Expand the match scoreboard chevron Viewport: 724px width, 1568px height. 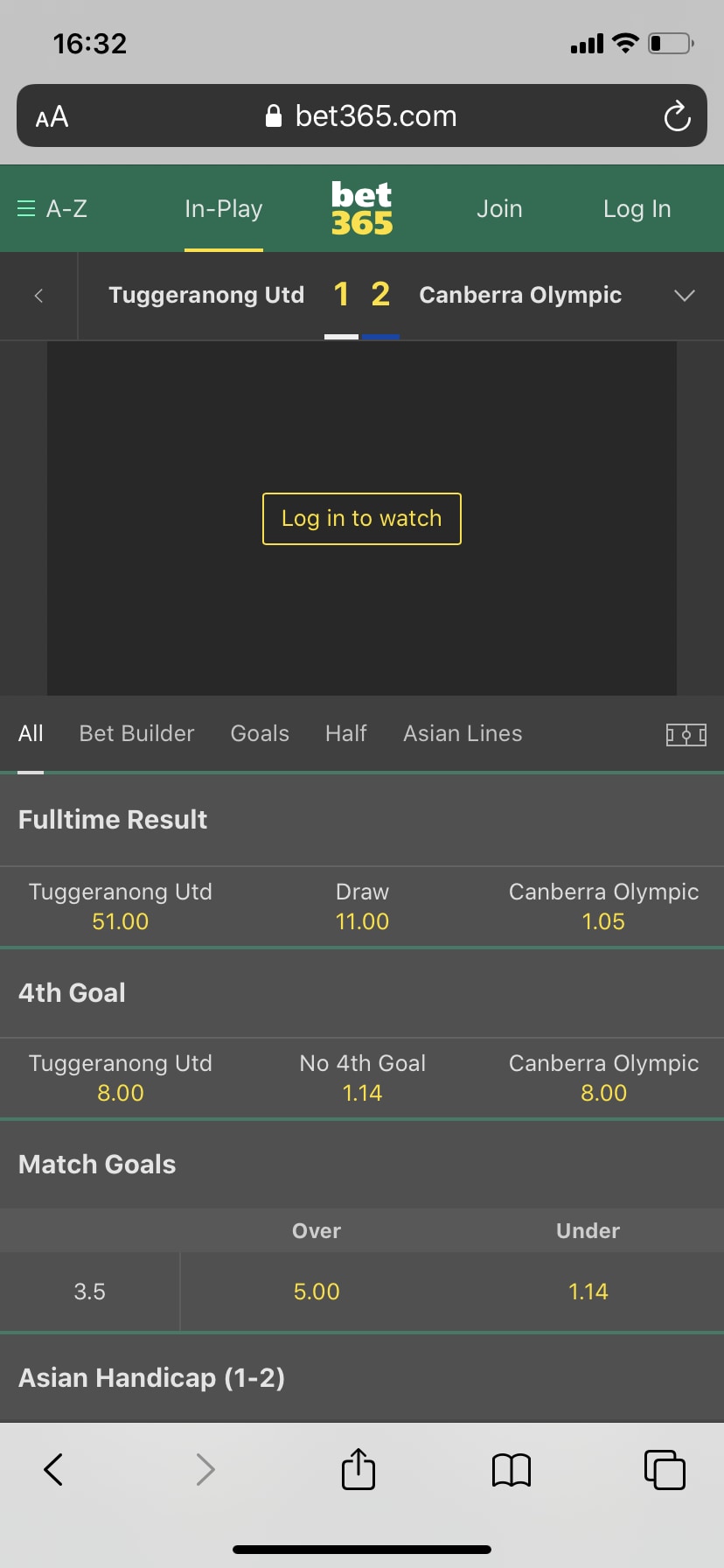tap(685, 296)
